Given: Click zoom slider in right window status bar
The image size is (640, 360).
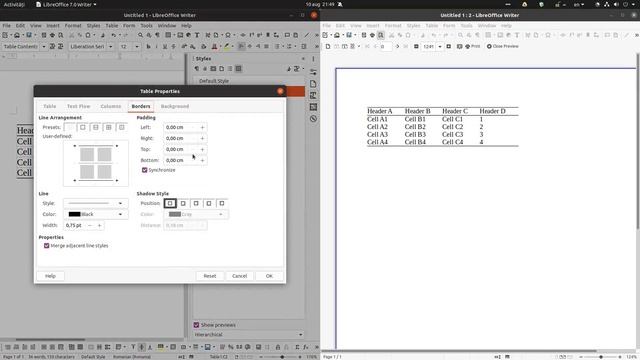Looking at the screenshot, I should click(x=600, y=357).
